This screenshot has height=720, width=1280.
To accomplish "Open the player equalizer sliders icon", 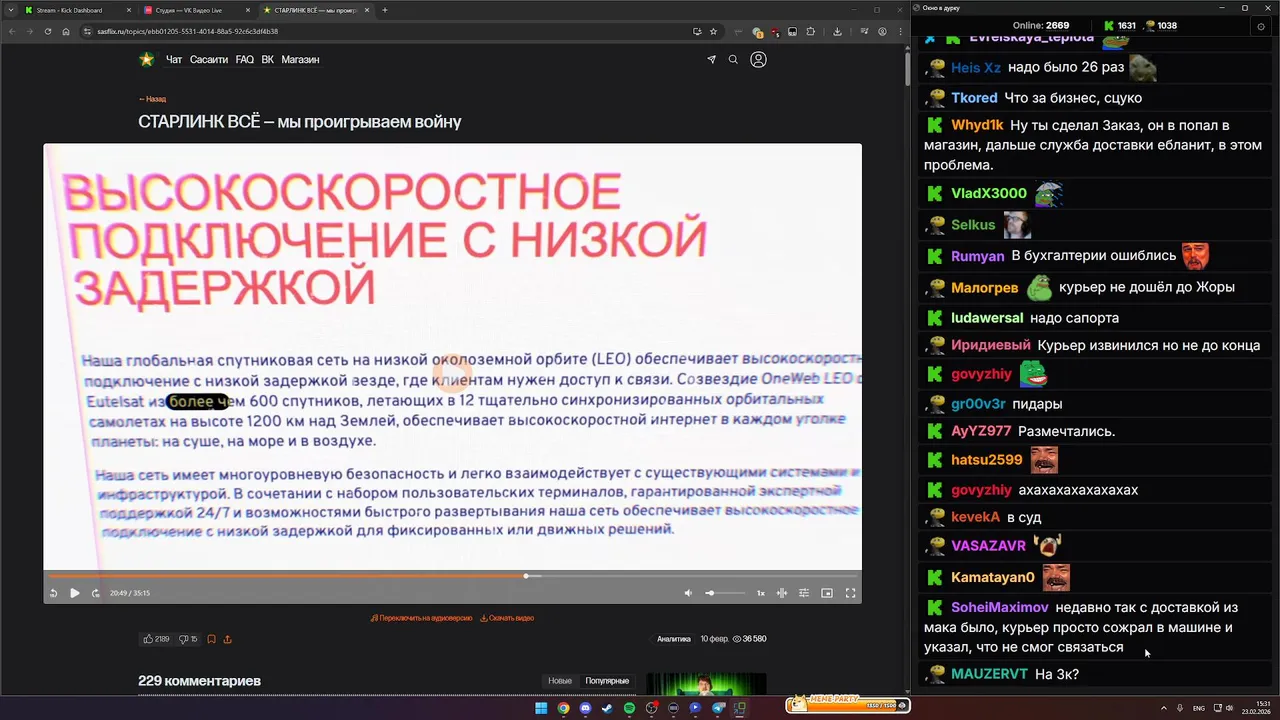I will click(804, 593).
